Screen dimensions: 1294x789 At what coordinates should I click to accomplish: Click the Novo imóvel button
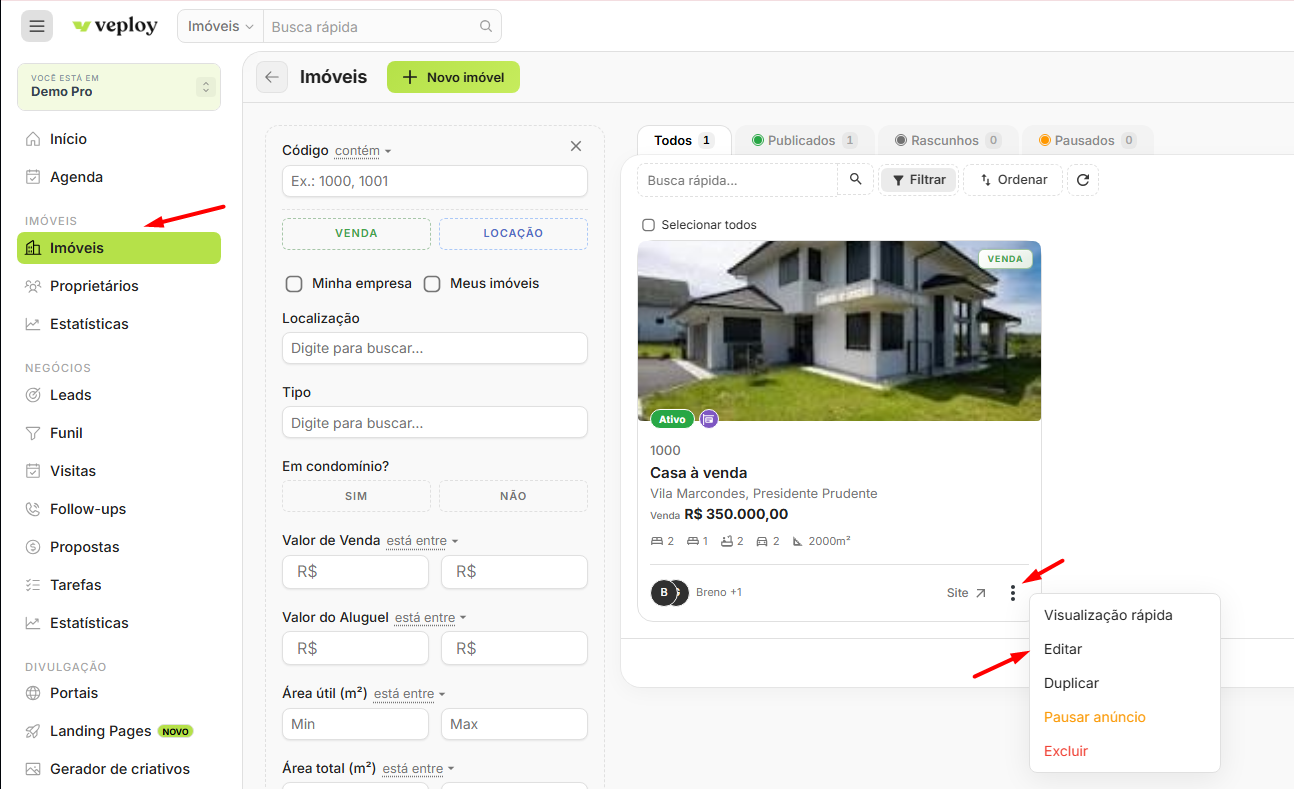[453, 77]
